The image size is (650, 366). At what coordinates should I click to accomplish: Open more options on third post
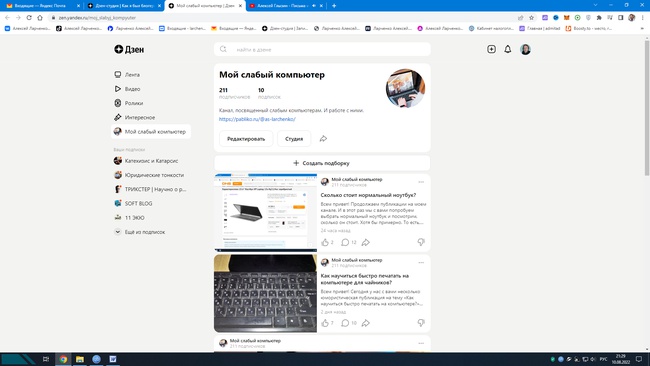tap(421, 343)
